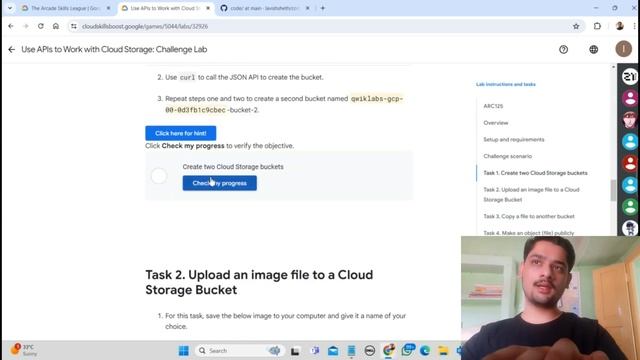
Task: Go to Task 3. Copy a file to another bucket
Action: (529, 216)
